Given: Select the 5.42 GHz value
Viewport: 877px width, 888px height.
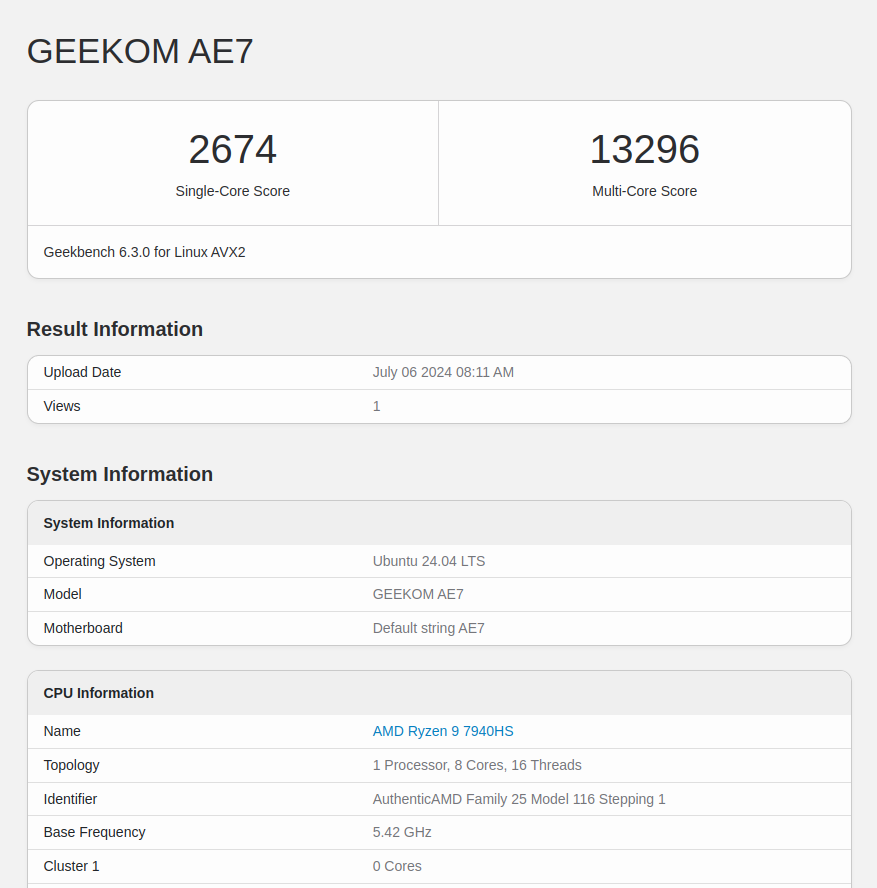Looking at the screenshot, I should tap(402, 832).
